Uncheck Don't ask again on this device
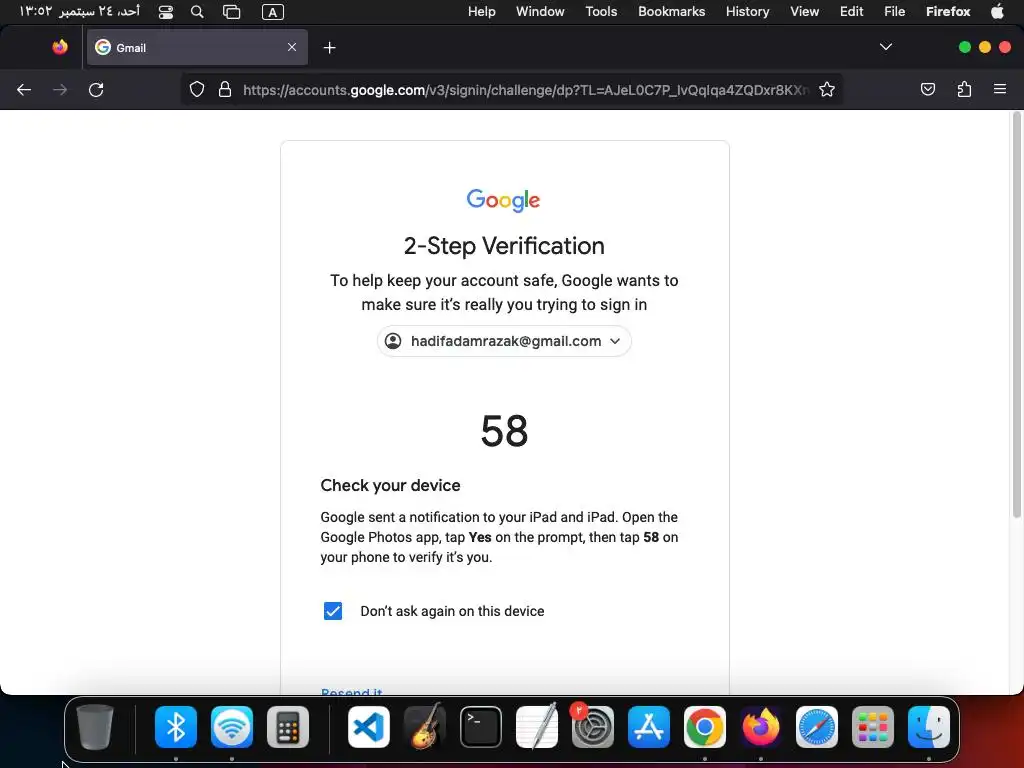 coord(333,611)
